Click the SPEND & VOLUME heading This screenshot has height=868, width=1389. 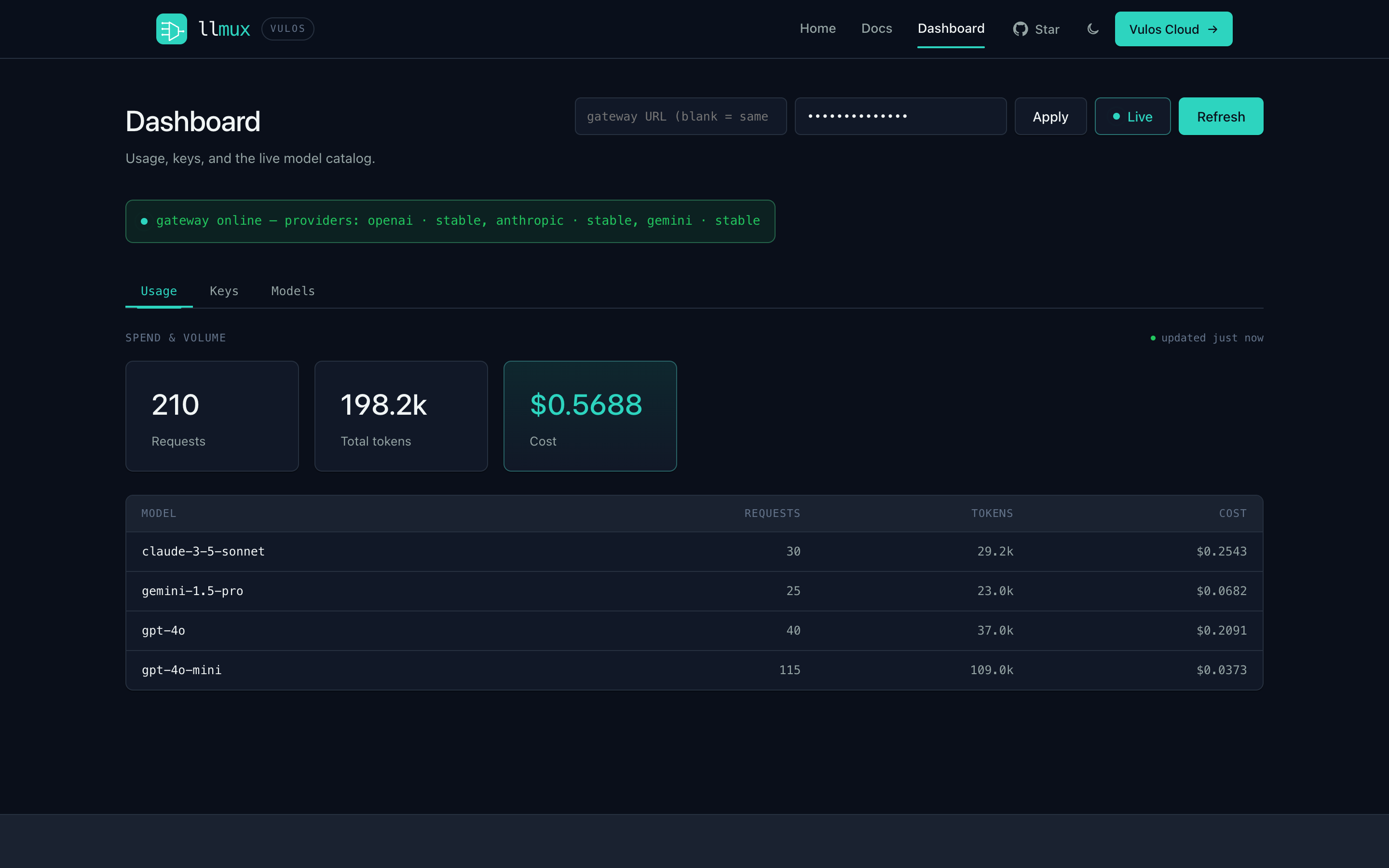176,338
